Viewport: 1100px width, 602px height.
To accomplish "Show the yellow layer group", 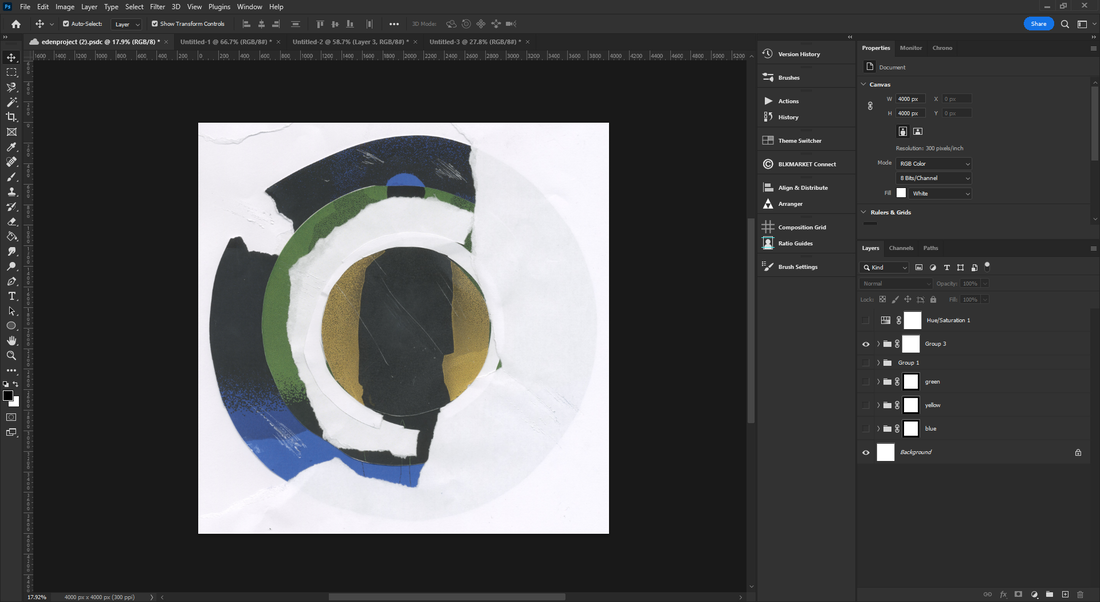I will 866,406.
